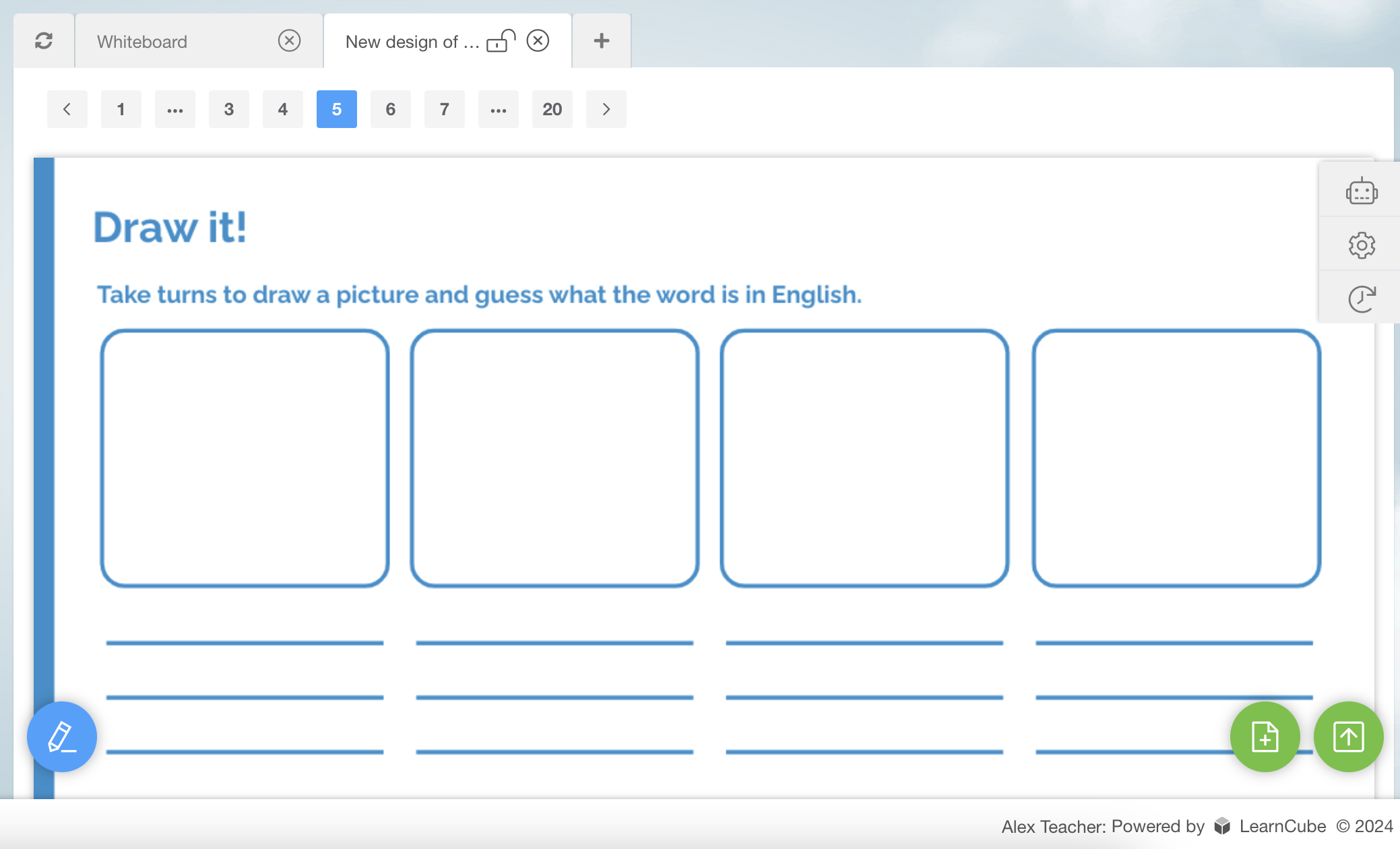1400x849 pixels.
Task: Go back using the previous-page chevron
Action: tap(67, 108)
